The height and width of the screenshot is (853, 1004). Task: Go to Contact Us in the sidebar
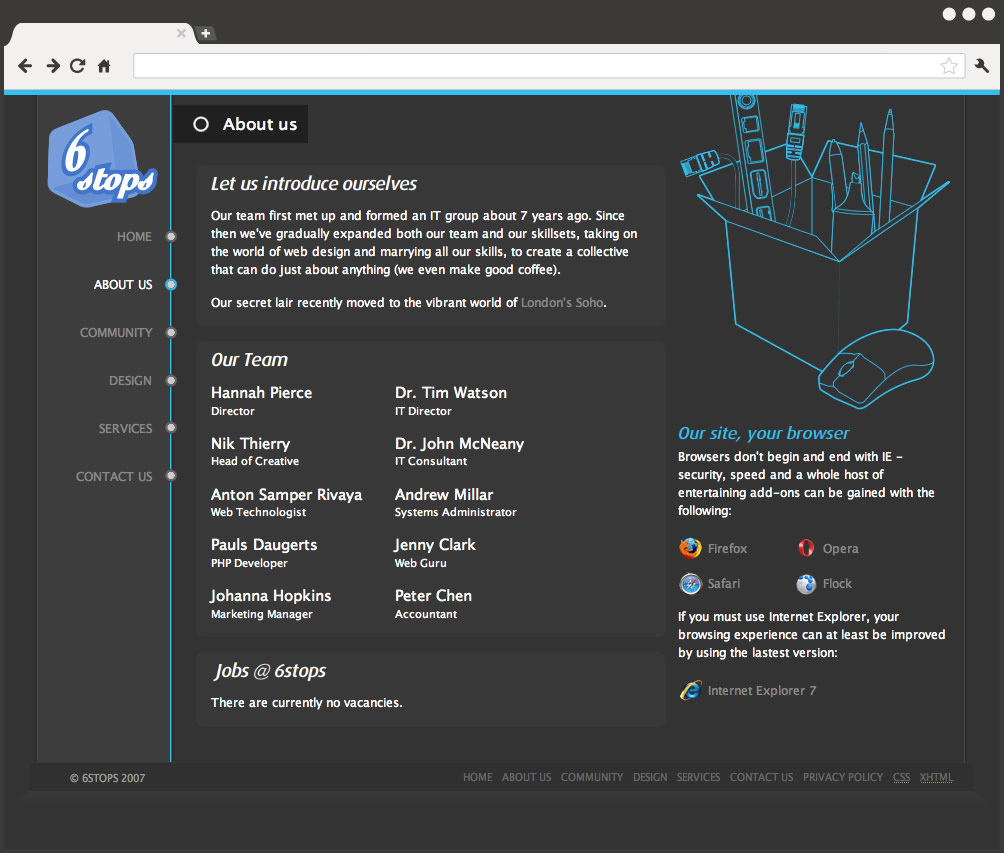pyautogui.click(x=114, y=477)
